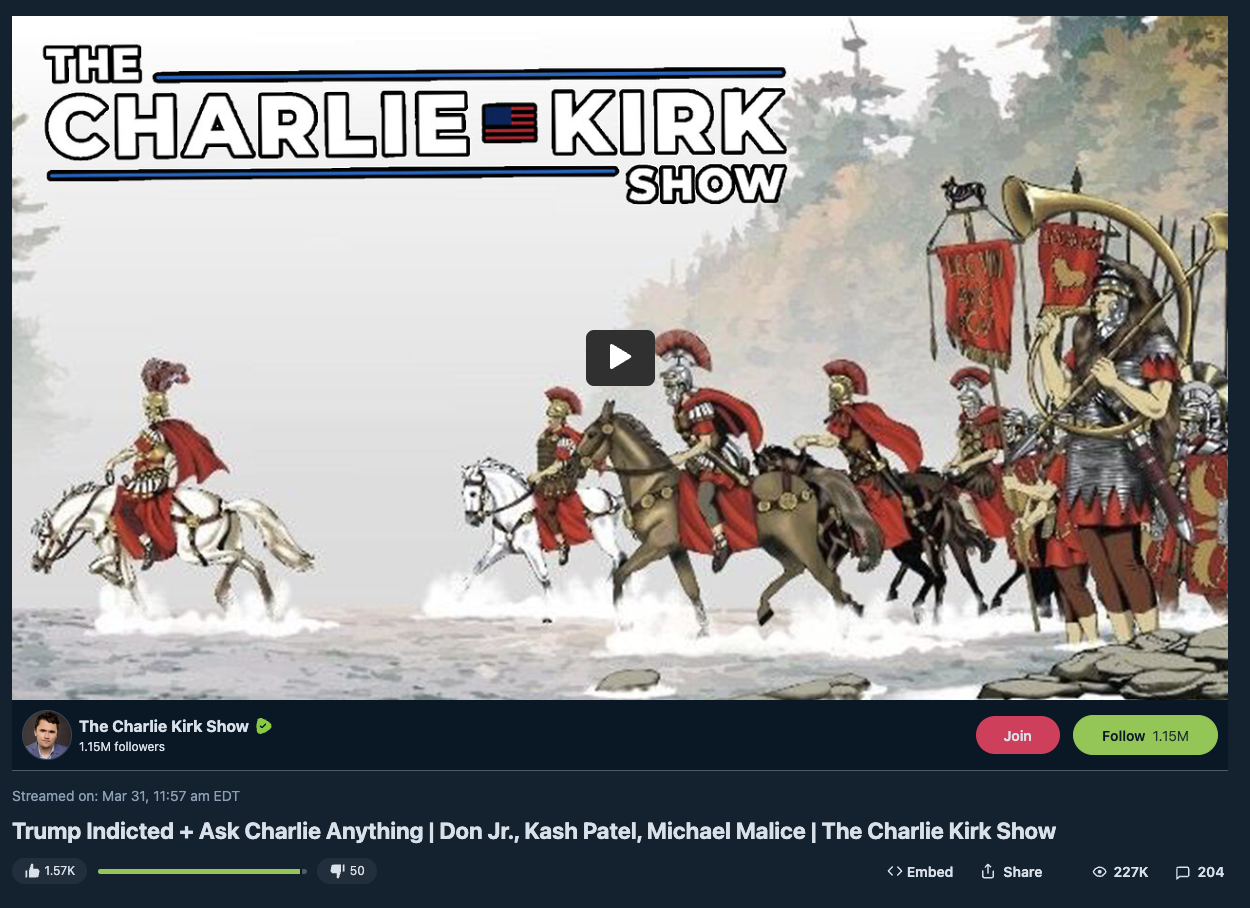This screenshot has width=1250, height=908.
Task: Click the Share upload-arrow icon
Action: coord(988,871)
